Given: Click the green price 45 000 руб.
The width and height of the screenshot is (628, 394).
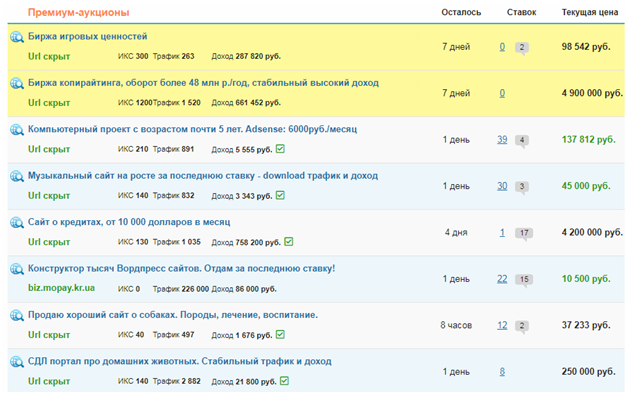Looking at the screenshot, I should [x=586, y=186].
